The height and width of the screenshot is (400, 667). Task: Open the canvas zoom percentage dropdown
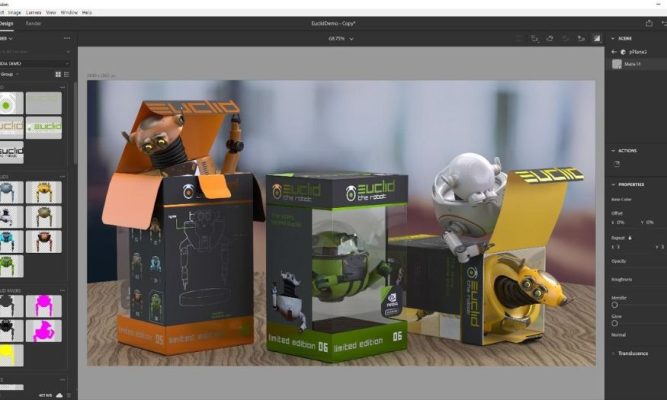pos(341,38)
